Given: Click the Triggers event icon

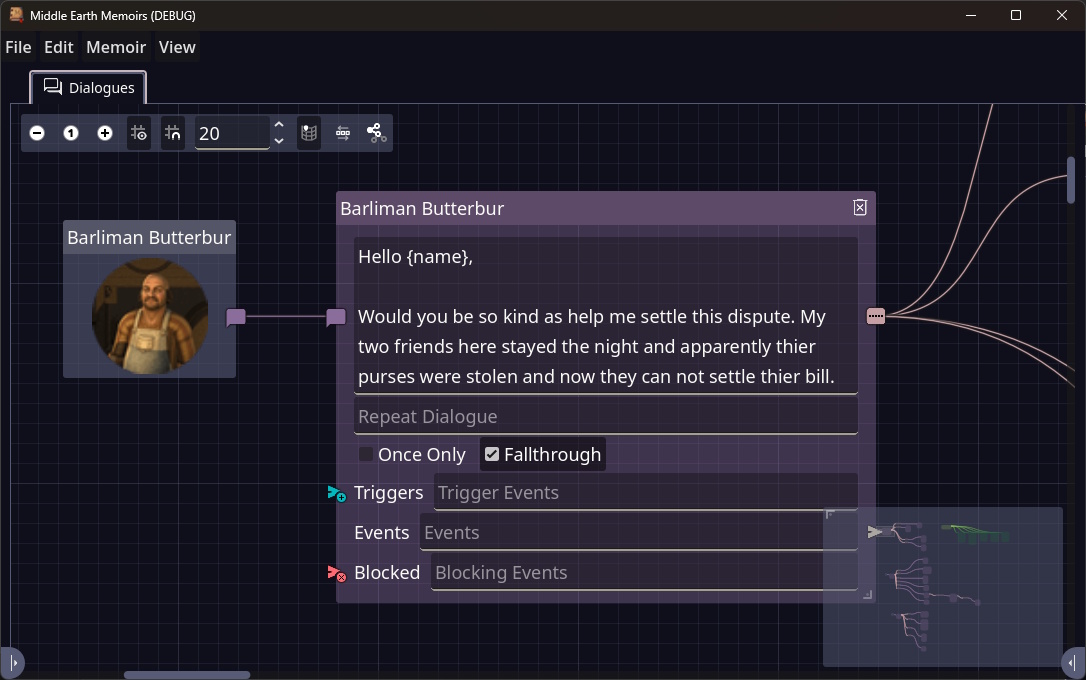Looking at the screenshot, I should point(336,493).
